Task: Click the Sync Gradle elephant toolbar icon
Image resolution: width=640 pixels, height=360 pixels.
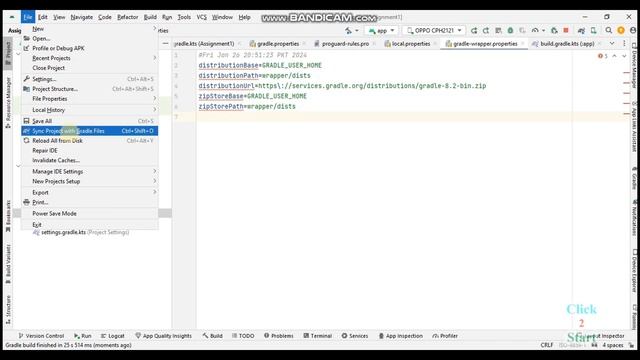Action: [581, 31]
